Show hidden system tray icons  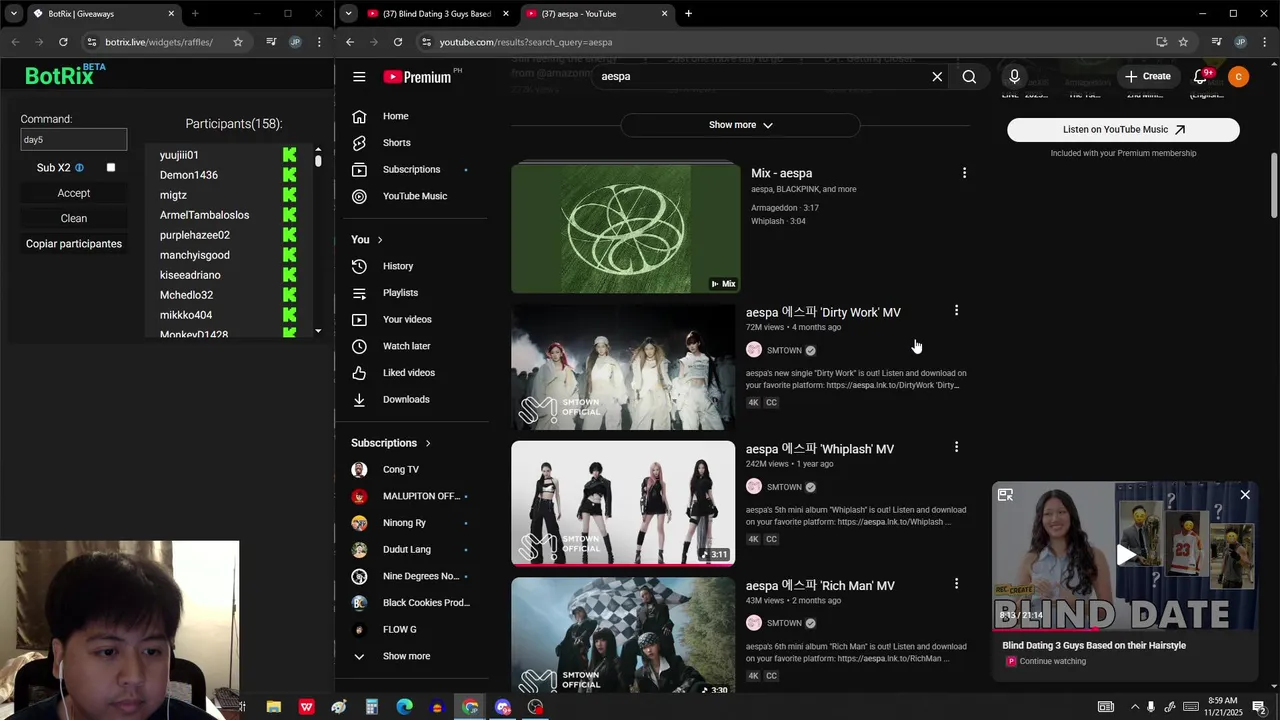point(1134,707)
